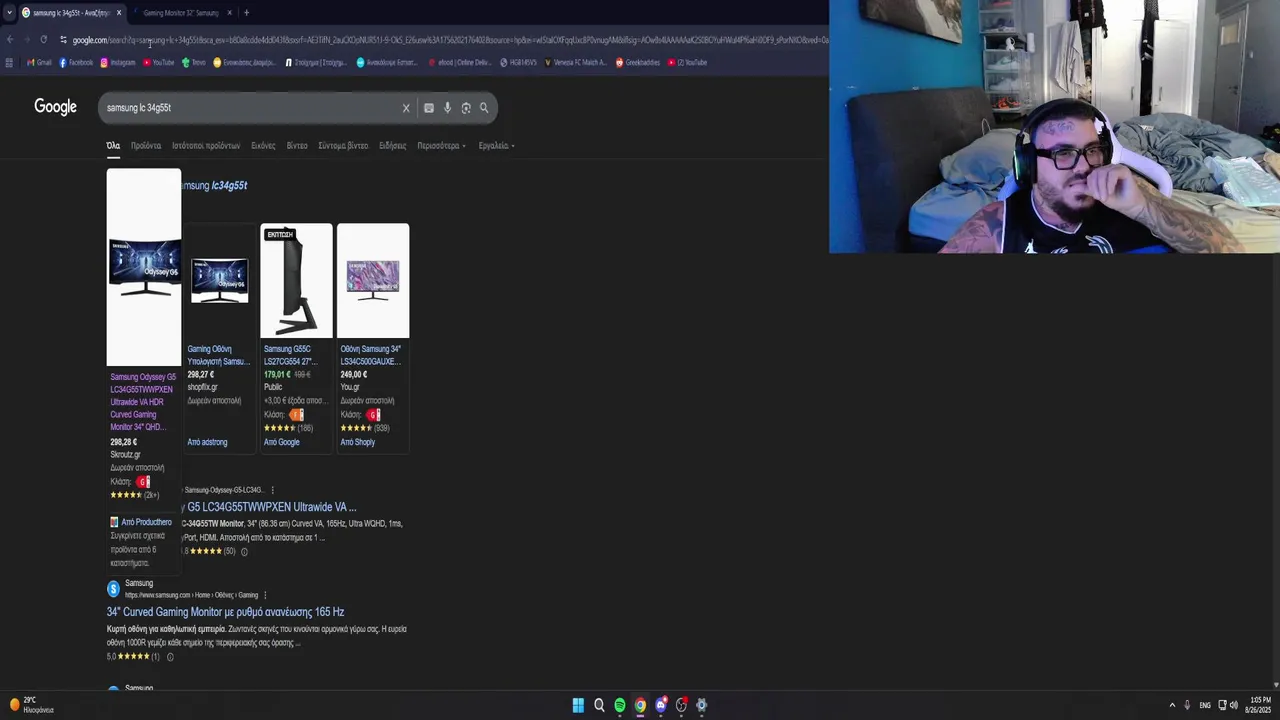Image resolution: width=1280 pixels, height=720 pixels.
Task: Open the Gmail bookmark
Action: click(x=39, y=62)
